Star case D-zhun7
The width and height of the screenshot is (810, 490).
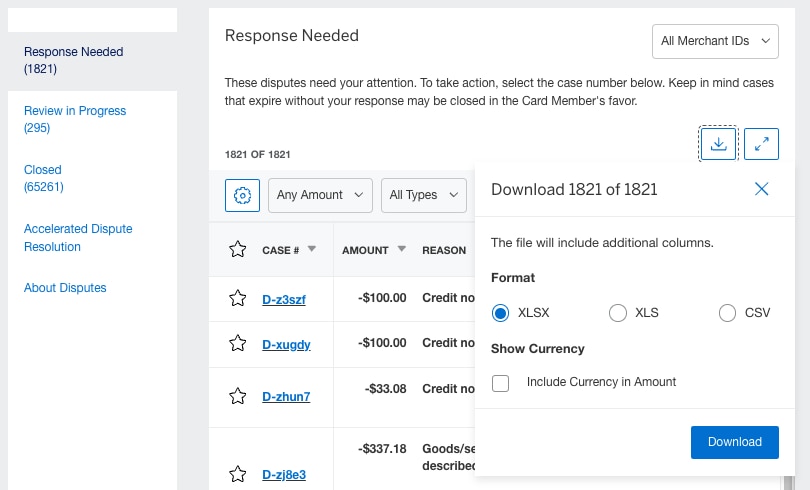point(238,396)
